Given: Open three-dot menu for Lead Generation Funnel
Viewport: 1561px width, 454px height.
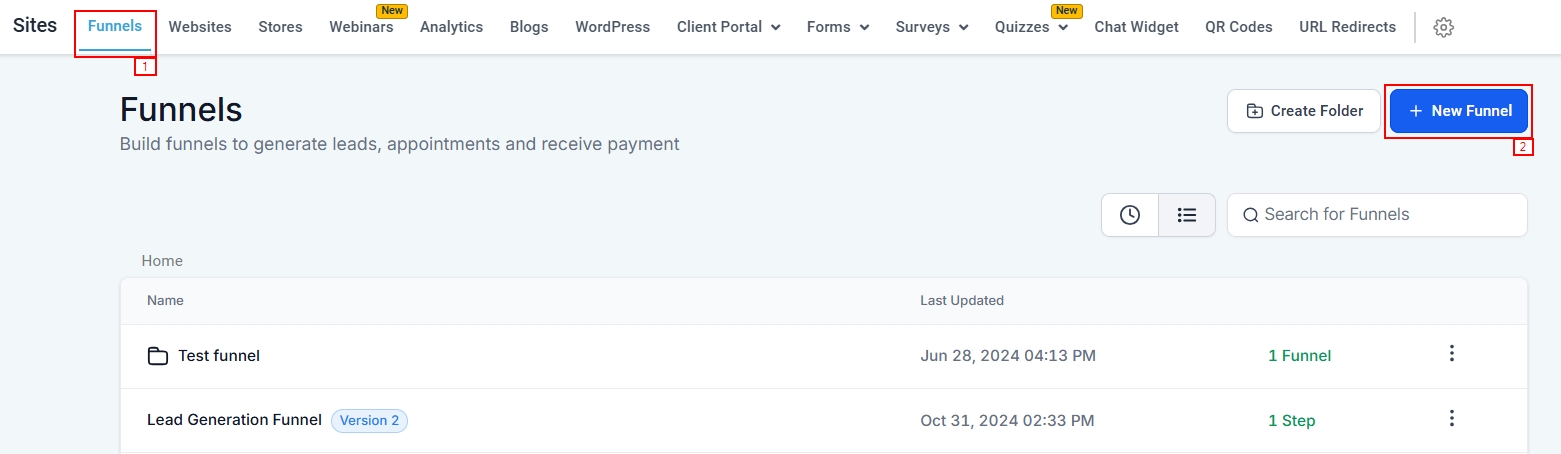Looking at the screenshot, I should click(1452, 419).
